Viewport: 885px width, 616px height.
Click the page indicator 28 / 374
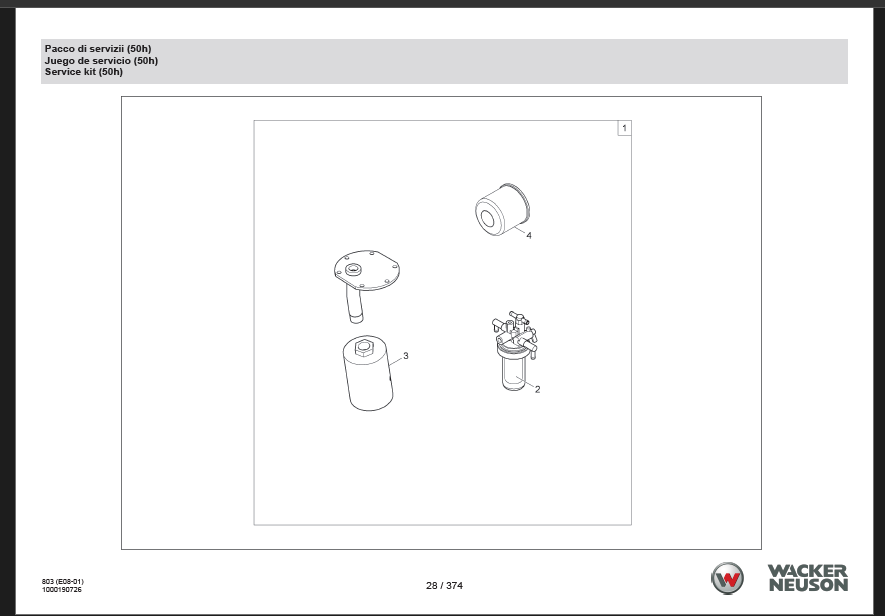point(444,585)
